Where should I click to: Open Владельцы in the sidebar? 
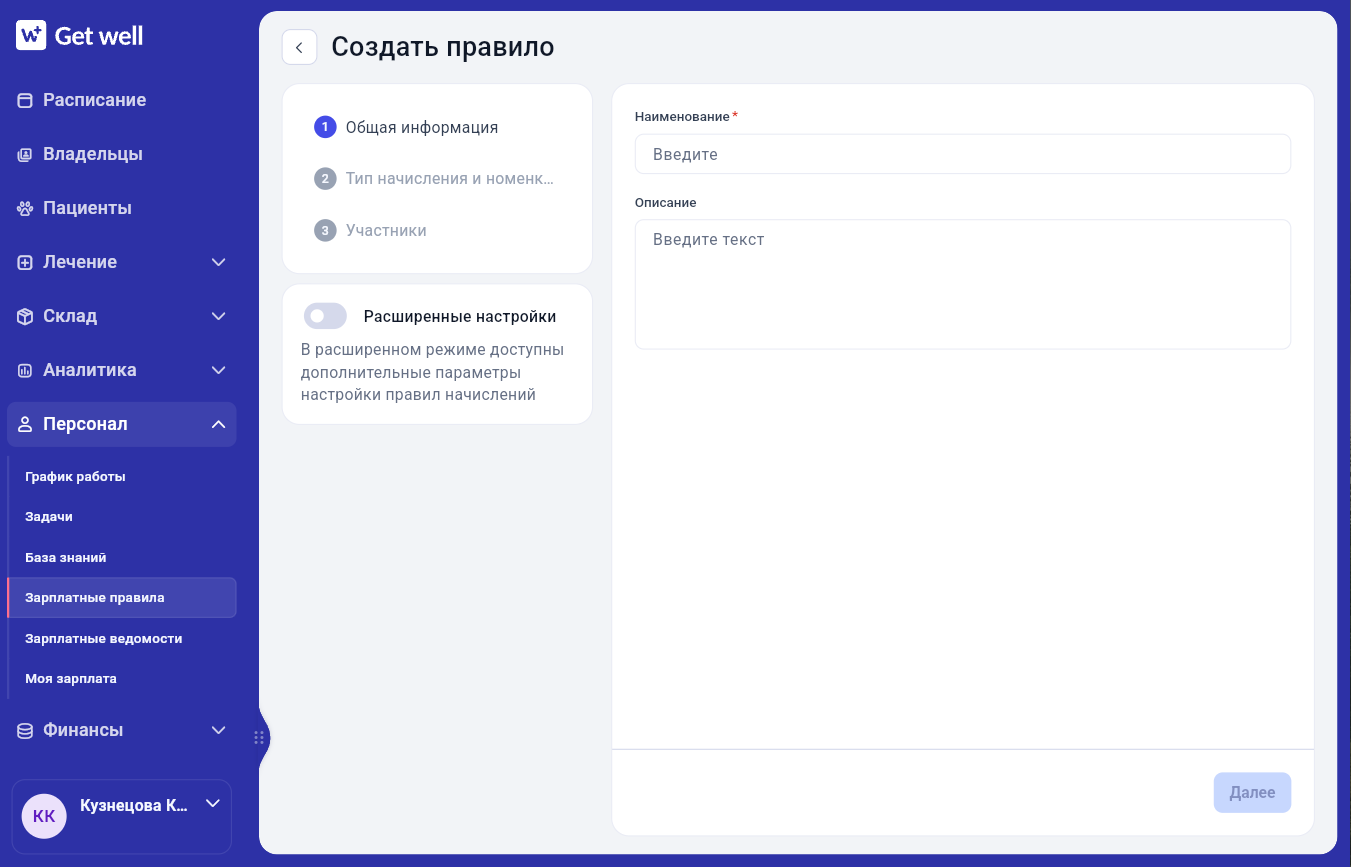(122, 154)
